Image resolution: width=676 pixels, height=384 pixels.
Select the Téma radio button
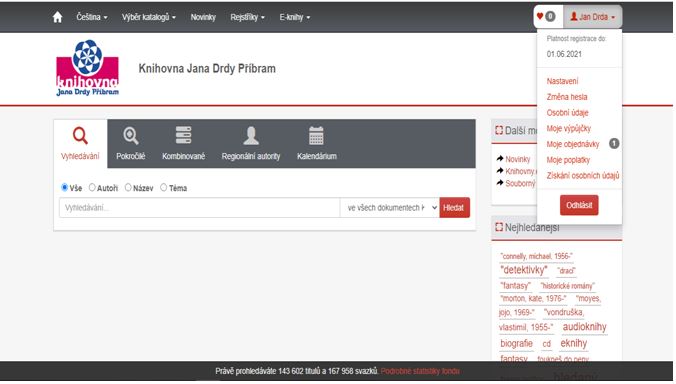[x=163, y=187]
